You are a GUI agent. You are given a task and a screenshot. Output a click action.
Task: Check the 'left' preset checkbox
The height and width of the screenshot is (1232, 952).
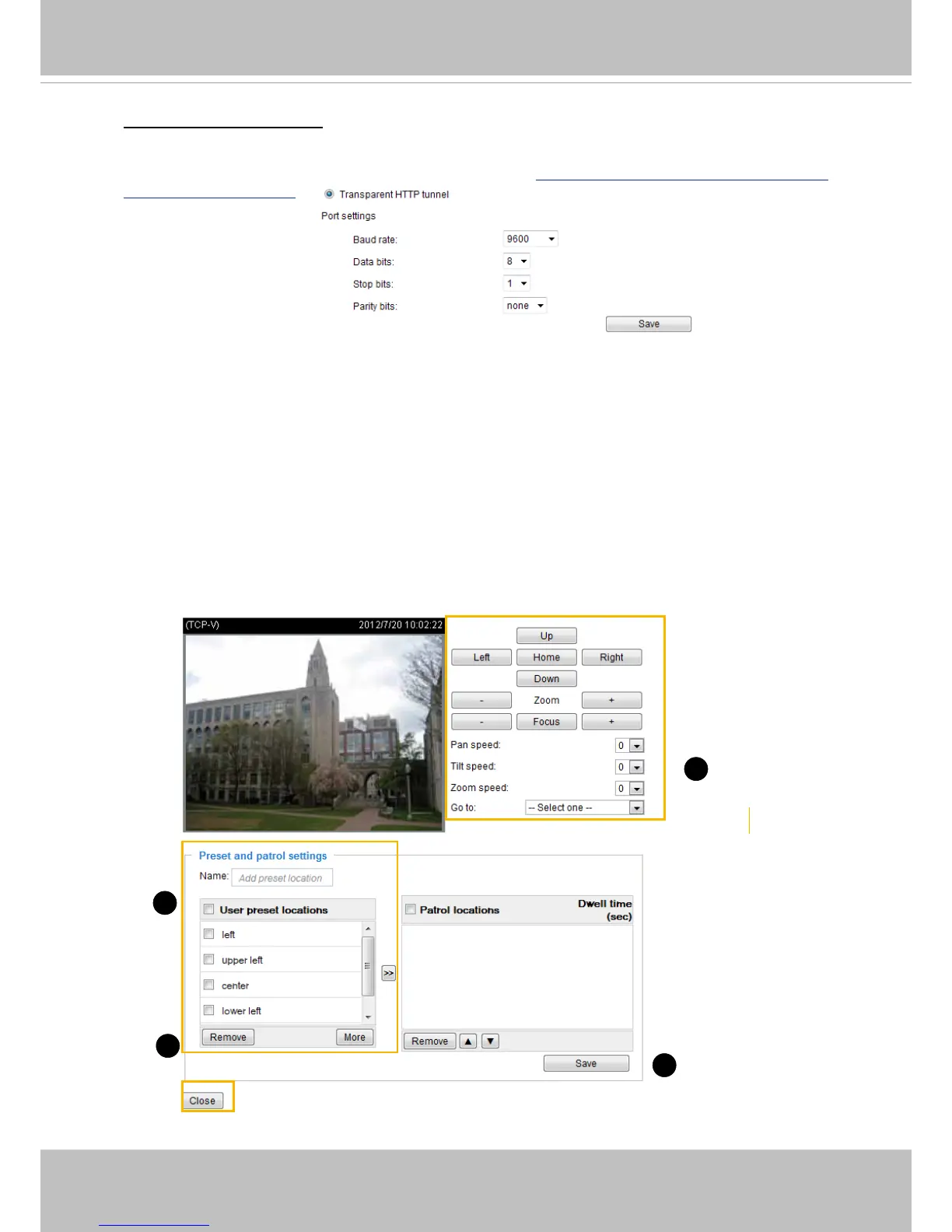[208, 934]
